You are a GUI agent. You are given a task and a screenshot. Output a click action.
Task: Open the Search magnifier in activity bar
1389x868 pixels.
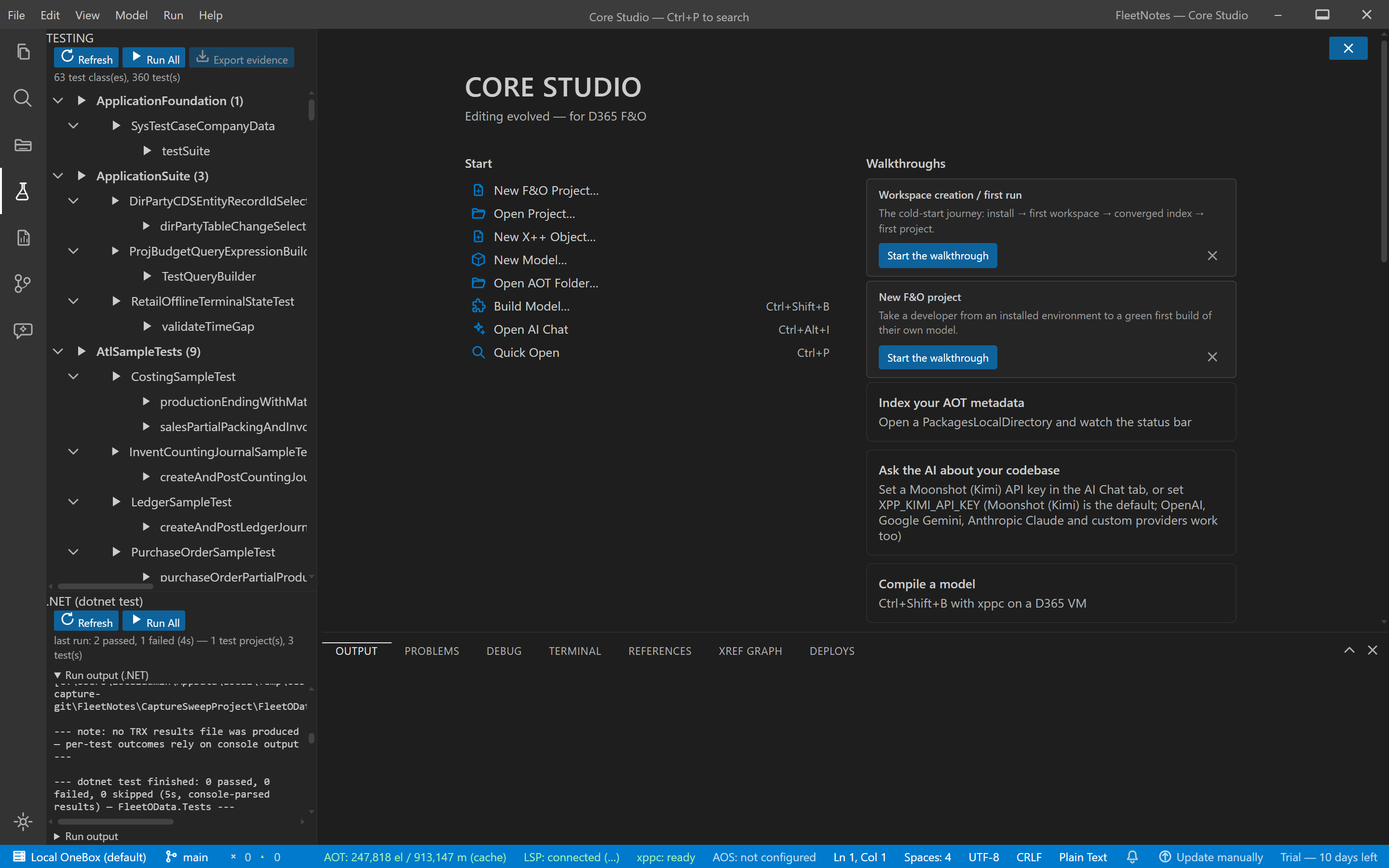click(x=23, y=98)
